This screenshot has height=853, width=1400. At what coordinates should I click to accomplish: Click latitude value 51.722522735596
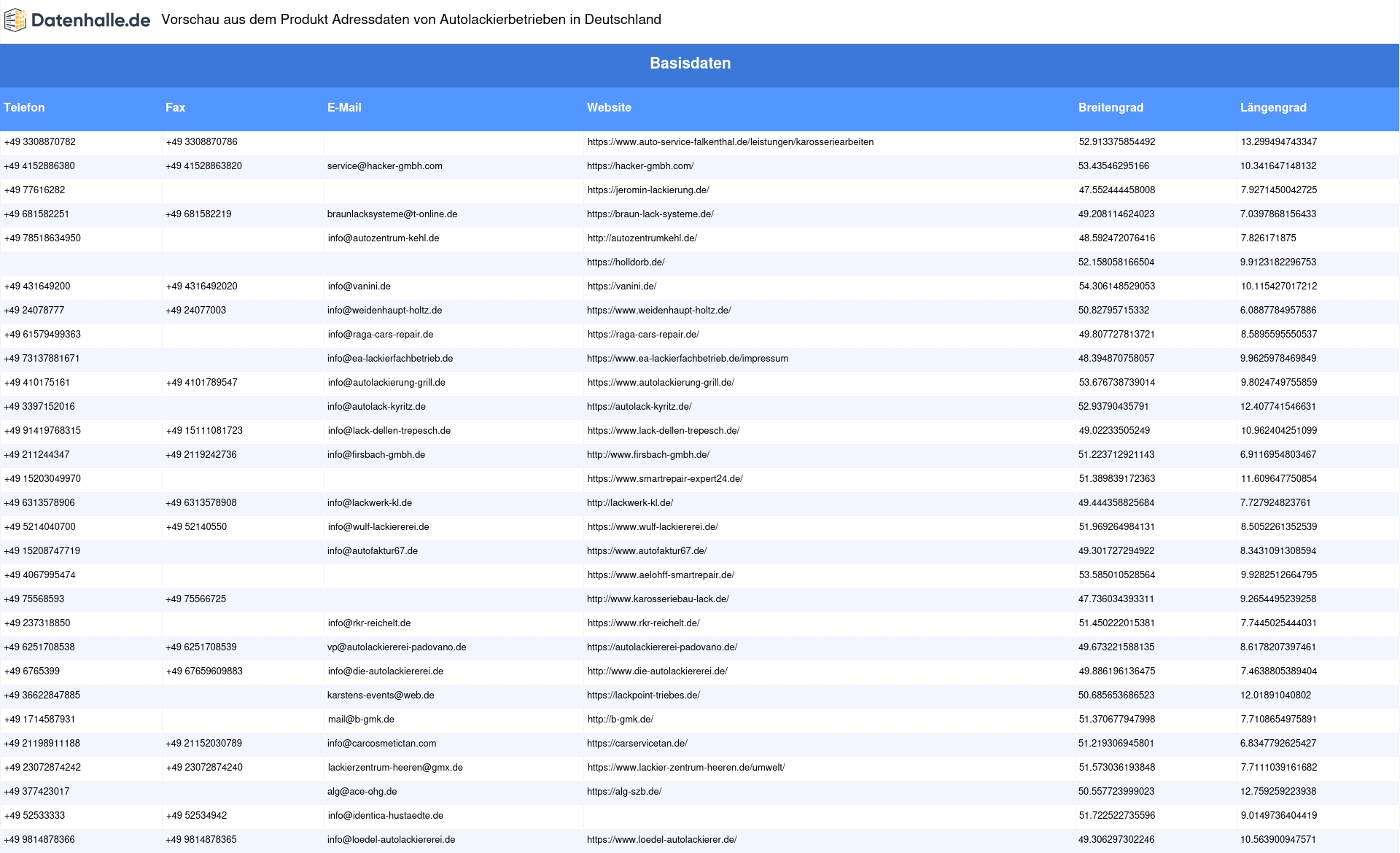[x=1117, y=816]
